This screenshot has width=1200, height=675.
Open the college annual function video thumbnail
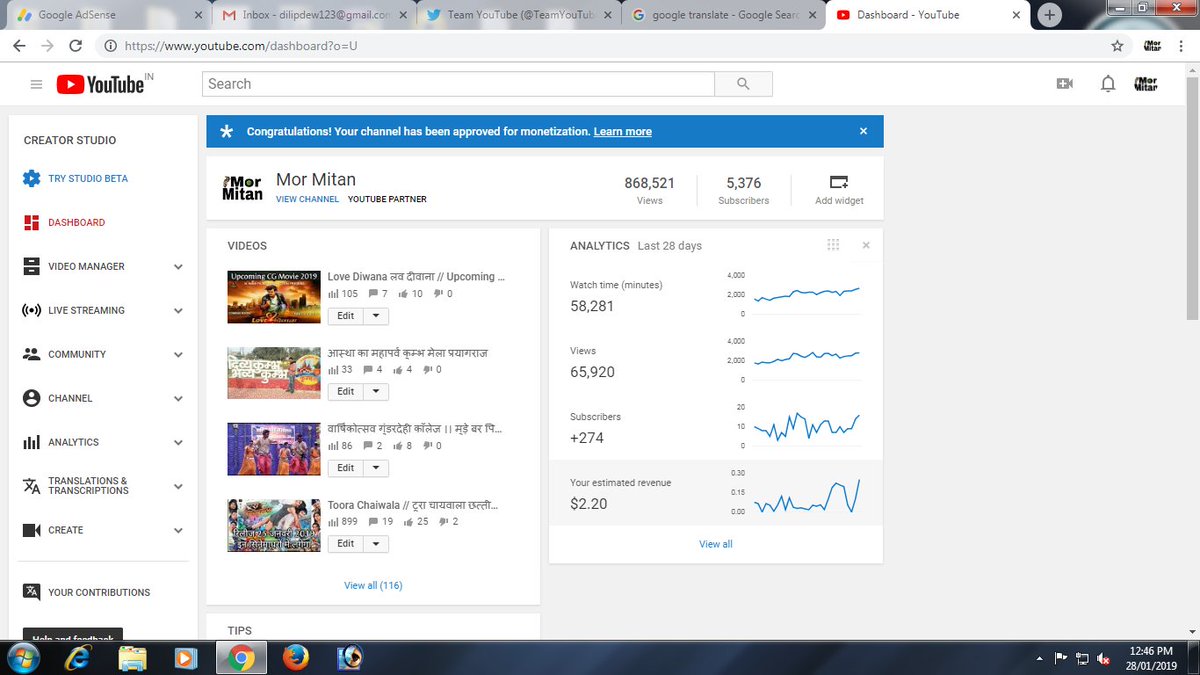point(274,448)
